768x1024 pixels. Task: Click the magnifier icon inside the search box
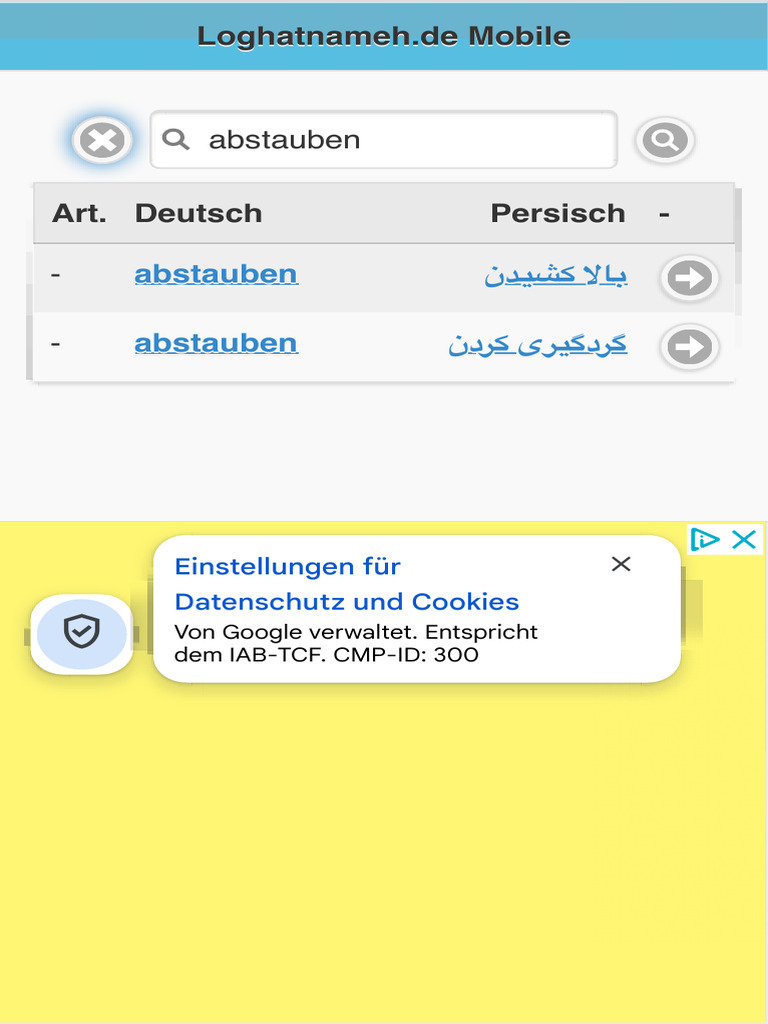pos(176,139)
